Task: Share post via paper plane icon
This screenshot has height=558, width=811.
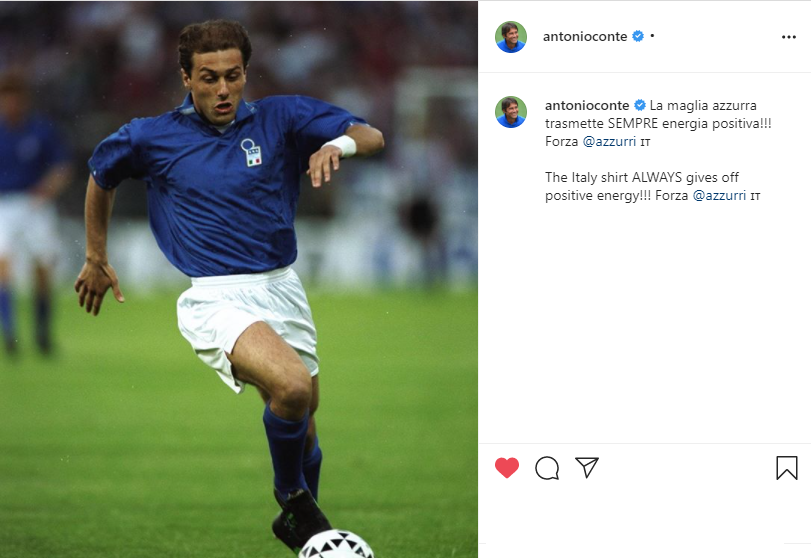Action: pyautogui.click(x=587, y=467)
